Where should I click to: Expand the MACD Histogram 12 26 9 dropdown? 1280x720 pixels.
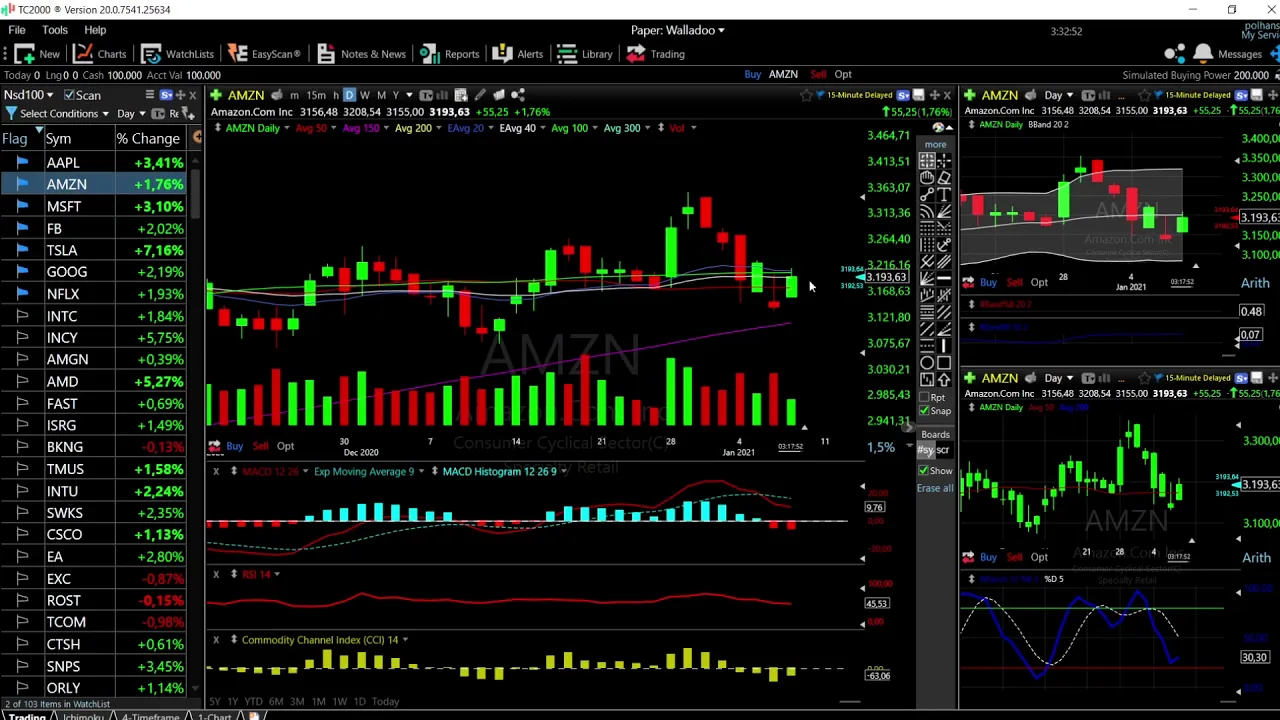[x=565, y=471]
